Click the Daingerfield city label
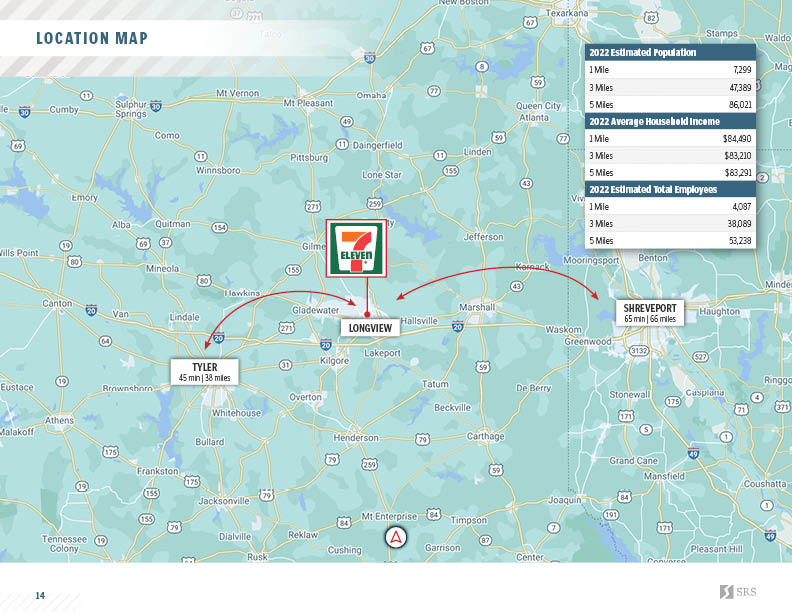 click(x=377, y=145)
